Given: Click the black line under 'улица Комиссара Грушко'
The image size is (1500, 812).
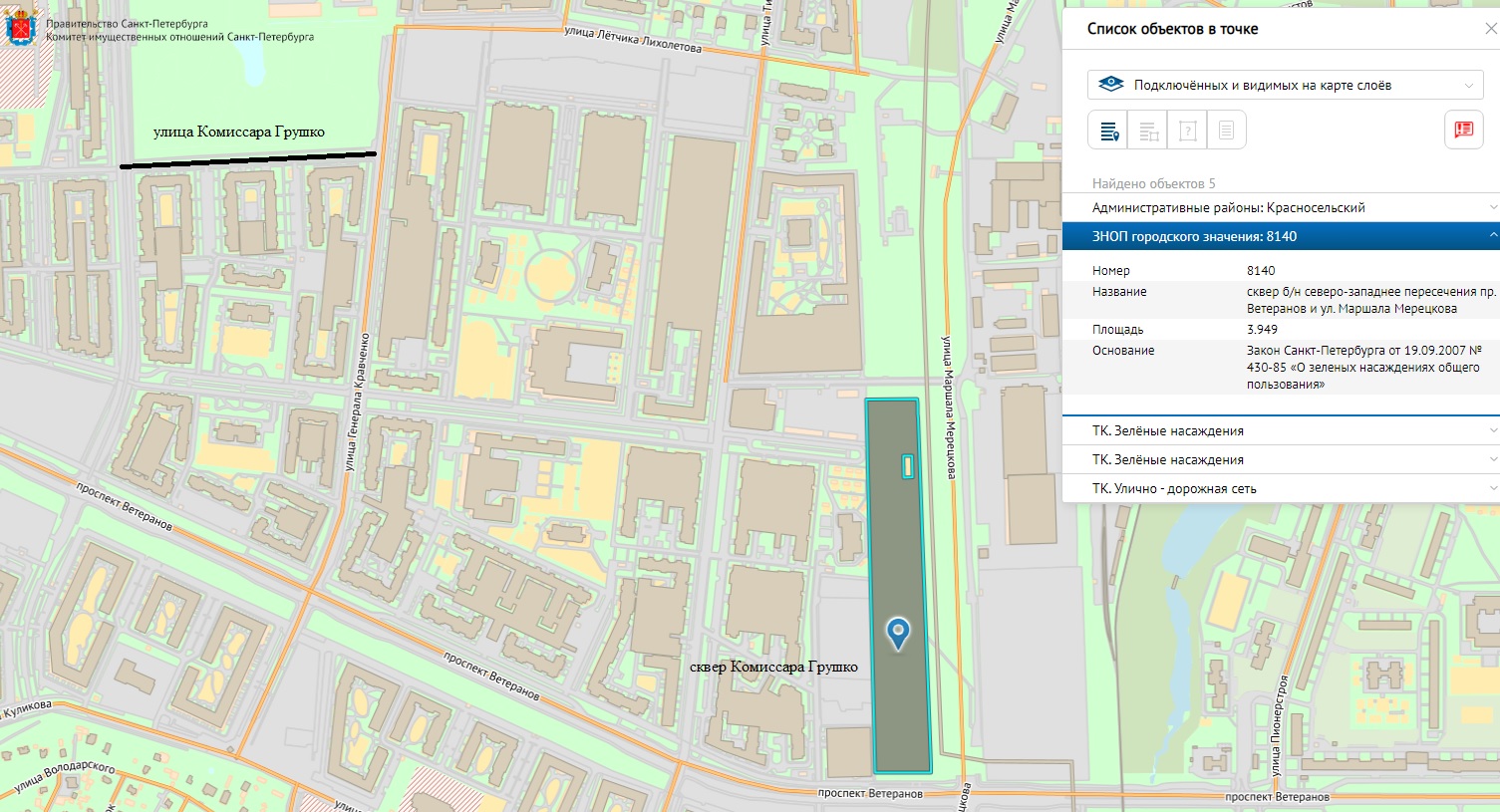Looking at the screenshot, I should (248, 159).
